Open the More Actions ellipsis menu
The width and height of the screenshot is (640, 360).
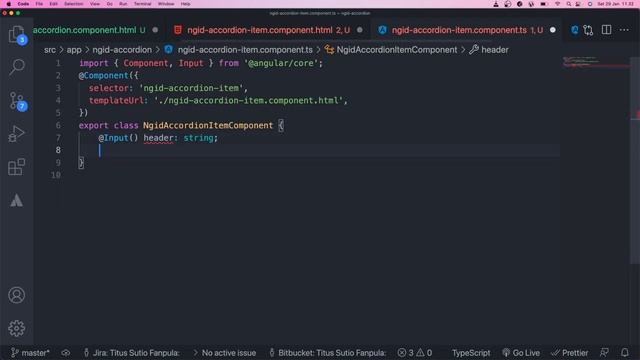coord(624,30)
